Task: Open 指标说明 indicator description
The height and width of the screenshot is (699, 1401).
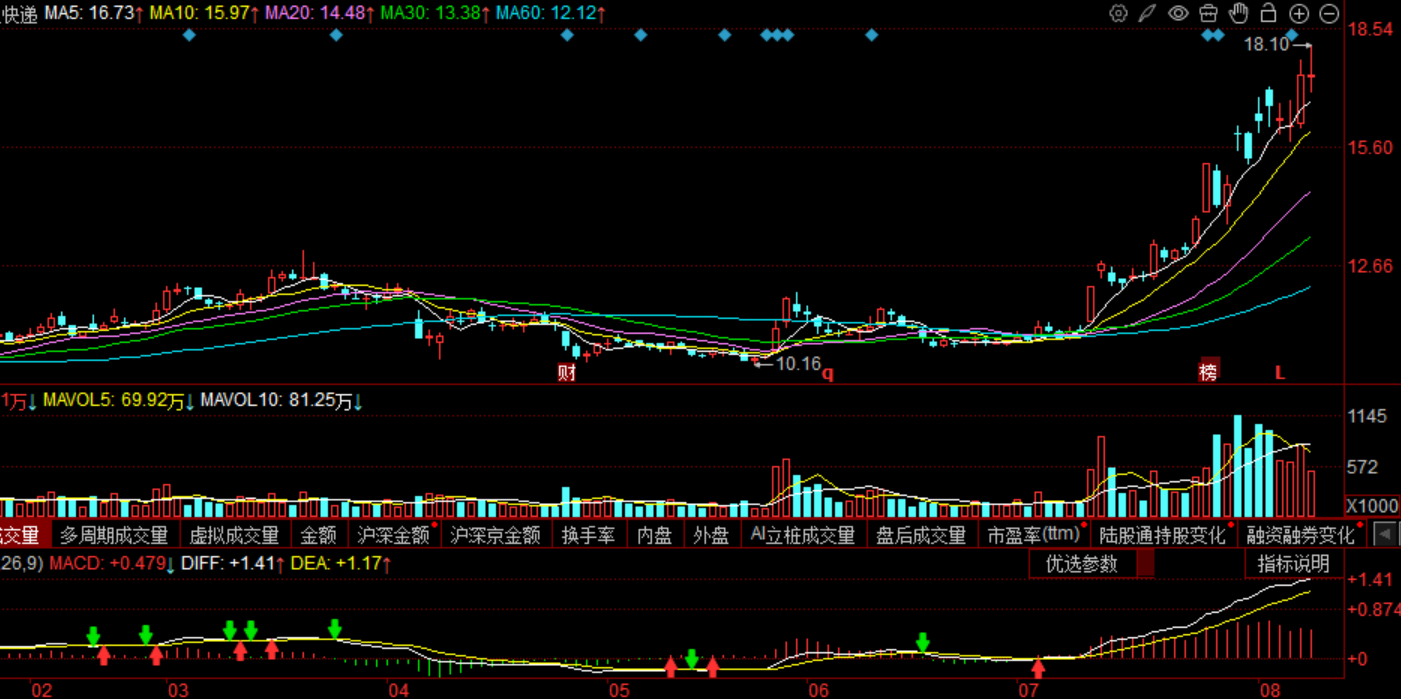Action: tap(1293, 564)
